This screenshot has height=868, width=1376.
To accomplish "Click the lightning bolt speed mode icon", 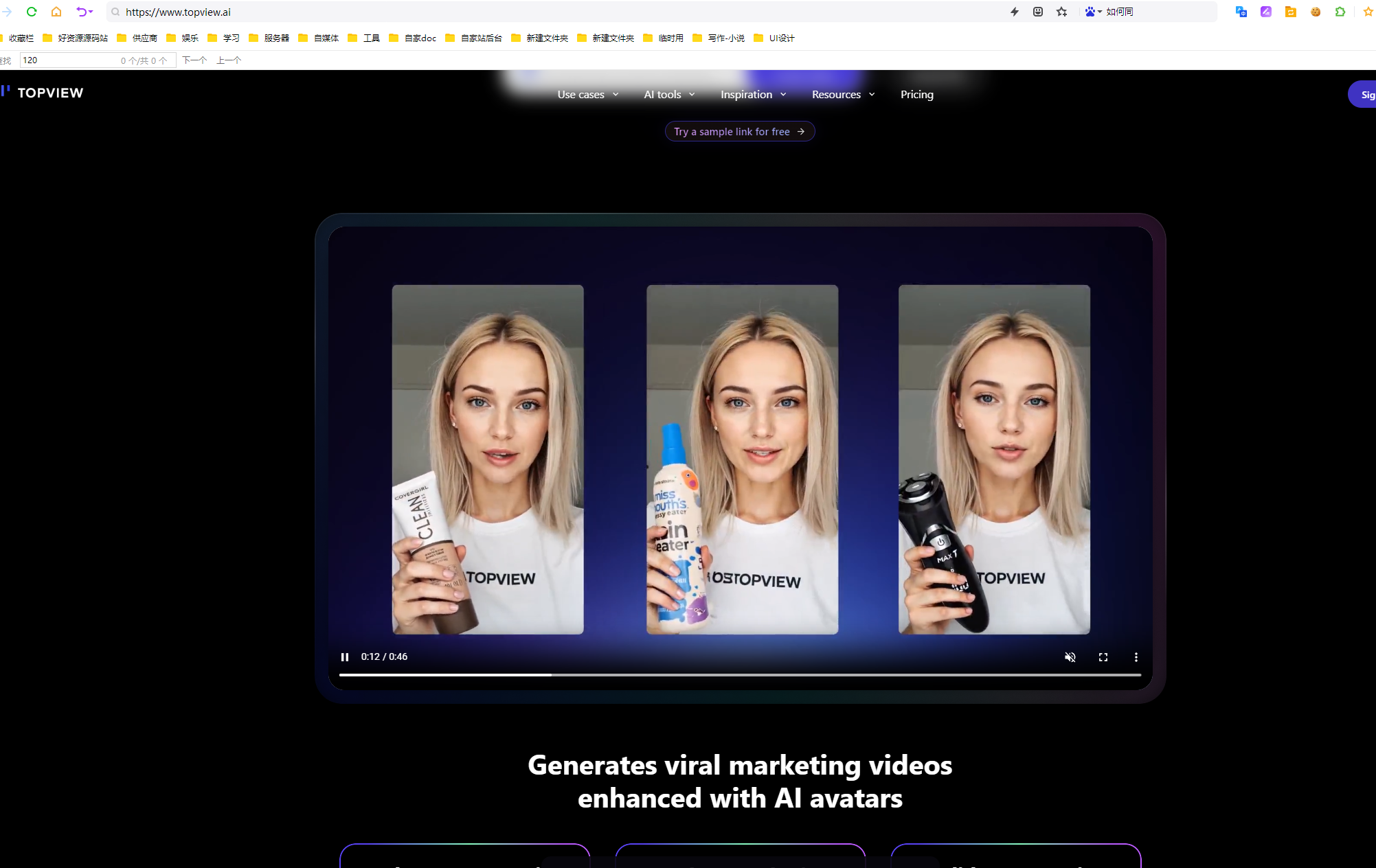I will click(x=1015, y=12).
